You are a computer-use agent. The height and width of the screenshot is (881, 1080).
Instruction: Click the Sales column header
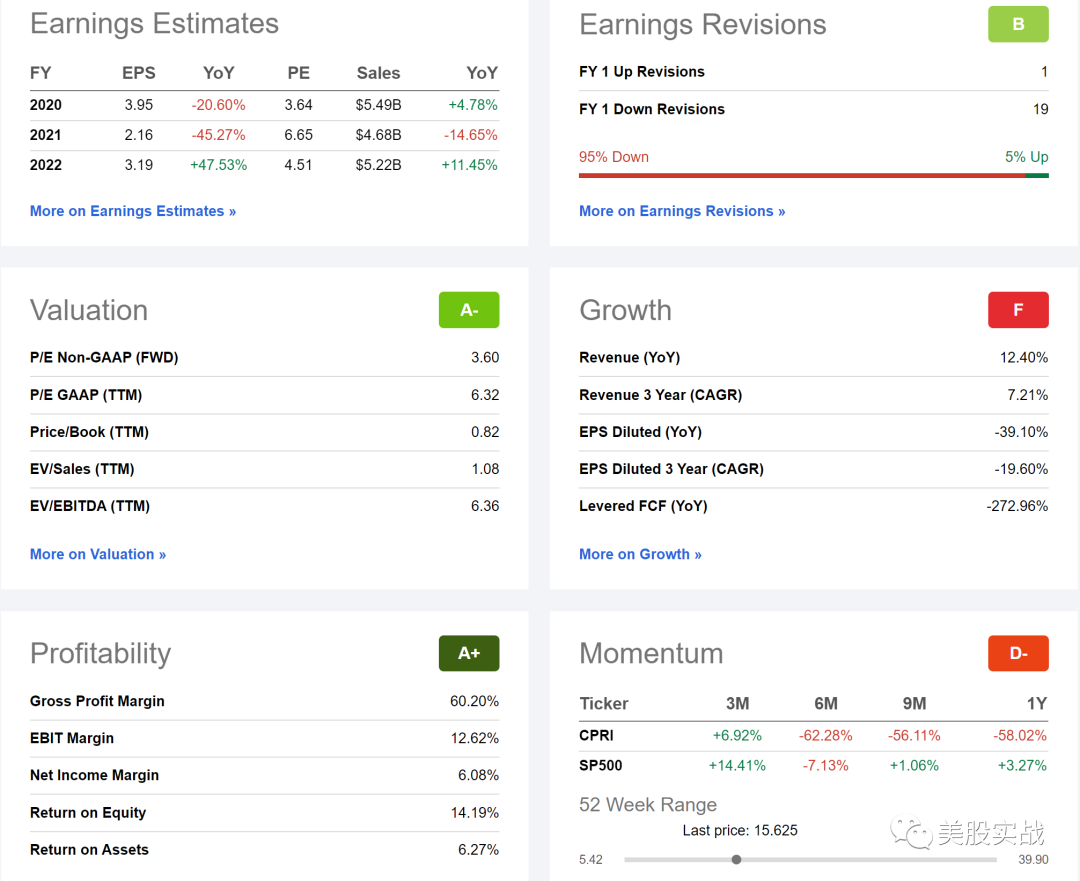pyautogui.click(x=378, y=73)
